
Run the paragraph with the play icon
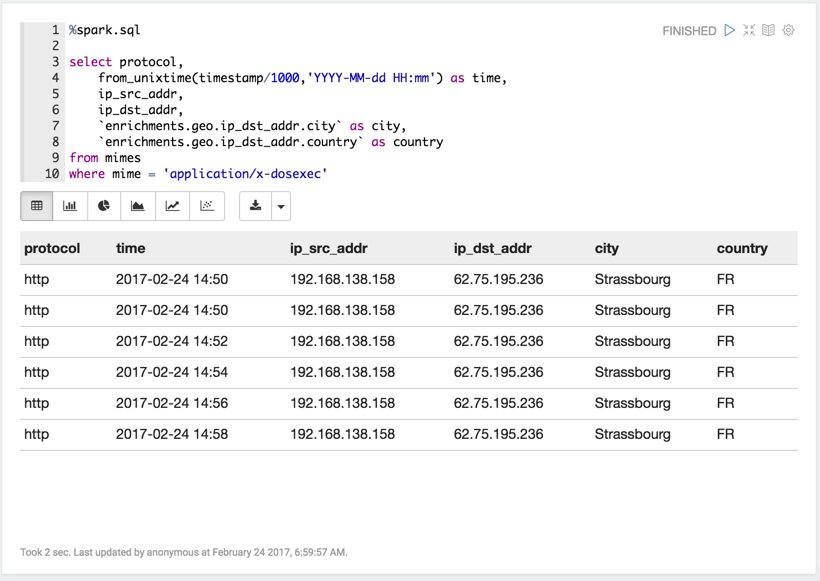pos(730,30)
